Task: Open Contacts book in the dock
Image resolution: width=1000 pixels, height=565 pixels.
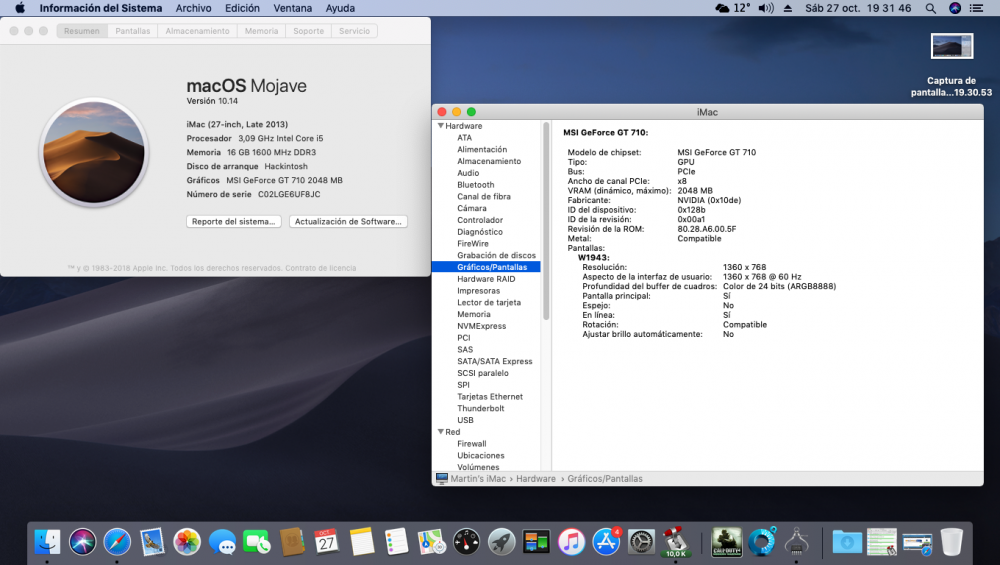Action: coord(291,542)
